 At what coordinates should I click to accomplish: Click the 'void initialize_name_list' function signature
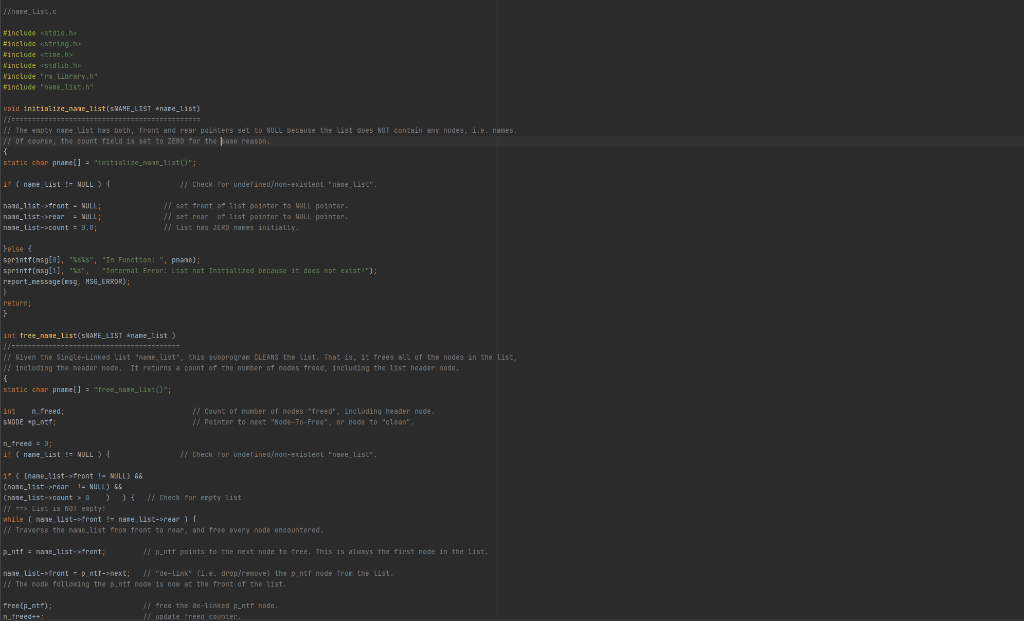coord(101,109)
